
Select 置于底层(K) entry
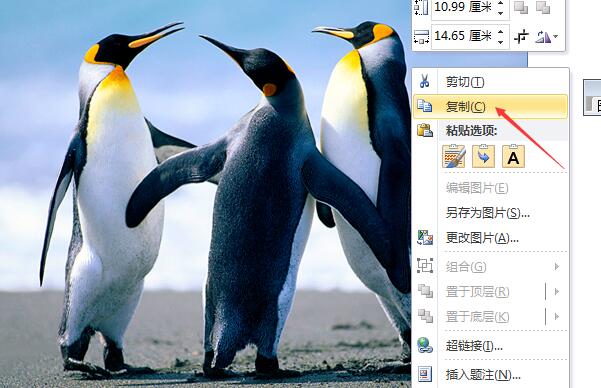[x=478, y=317]
